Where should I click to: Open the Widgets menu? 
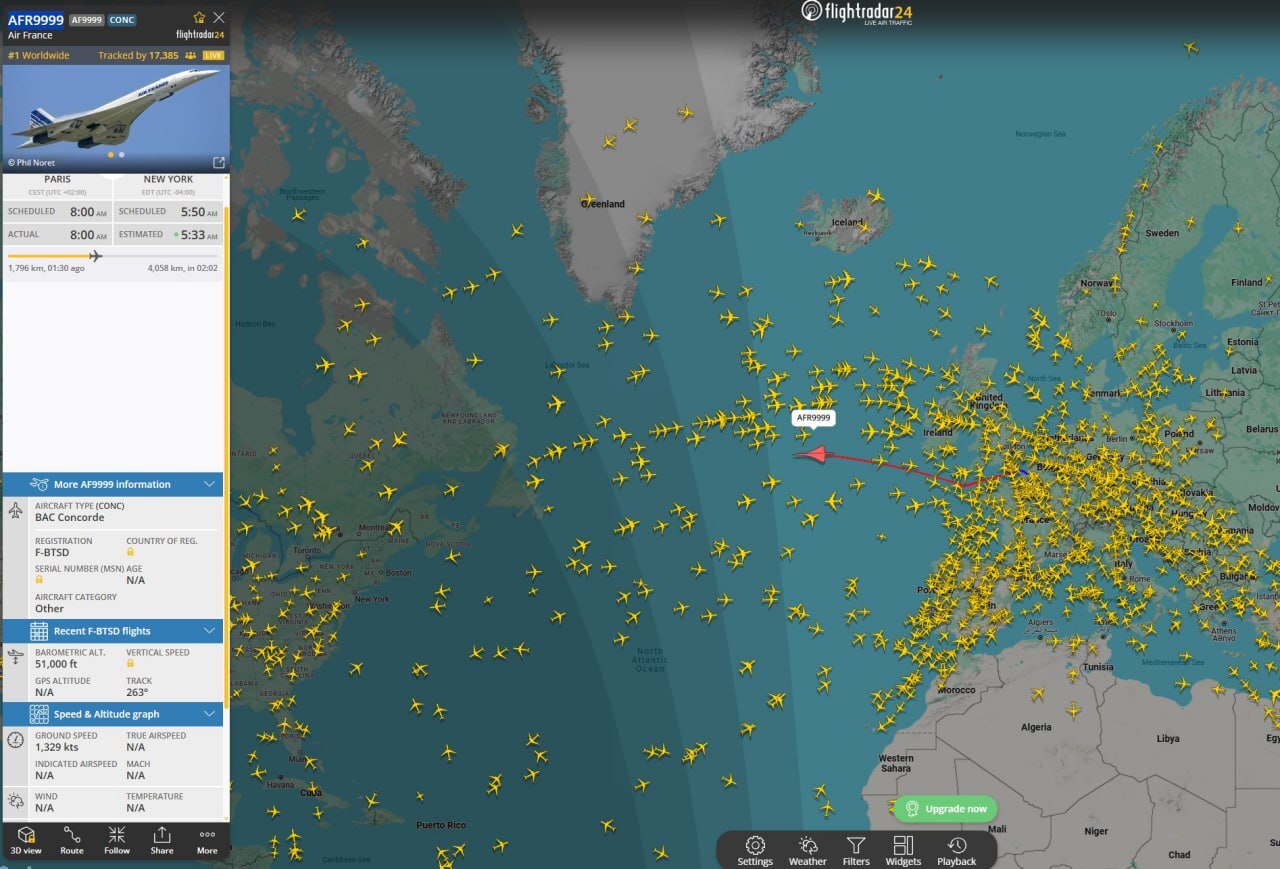(903, 851)
